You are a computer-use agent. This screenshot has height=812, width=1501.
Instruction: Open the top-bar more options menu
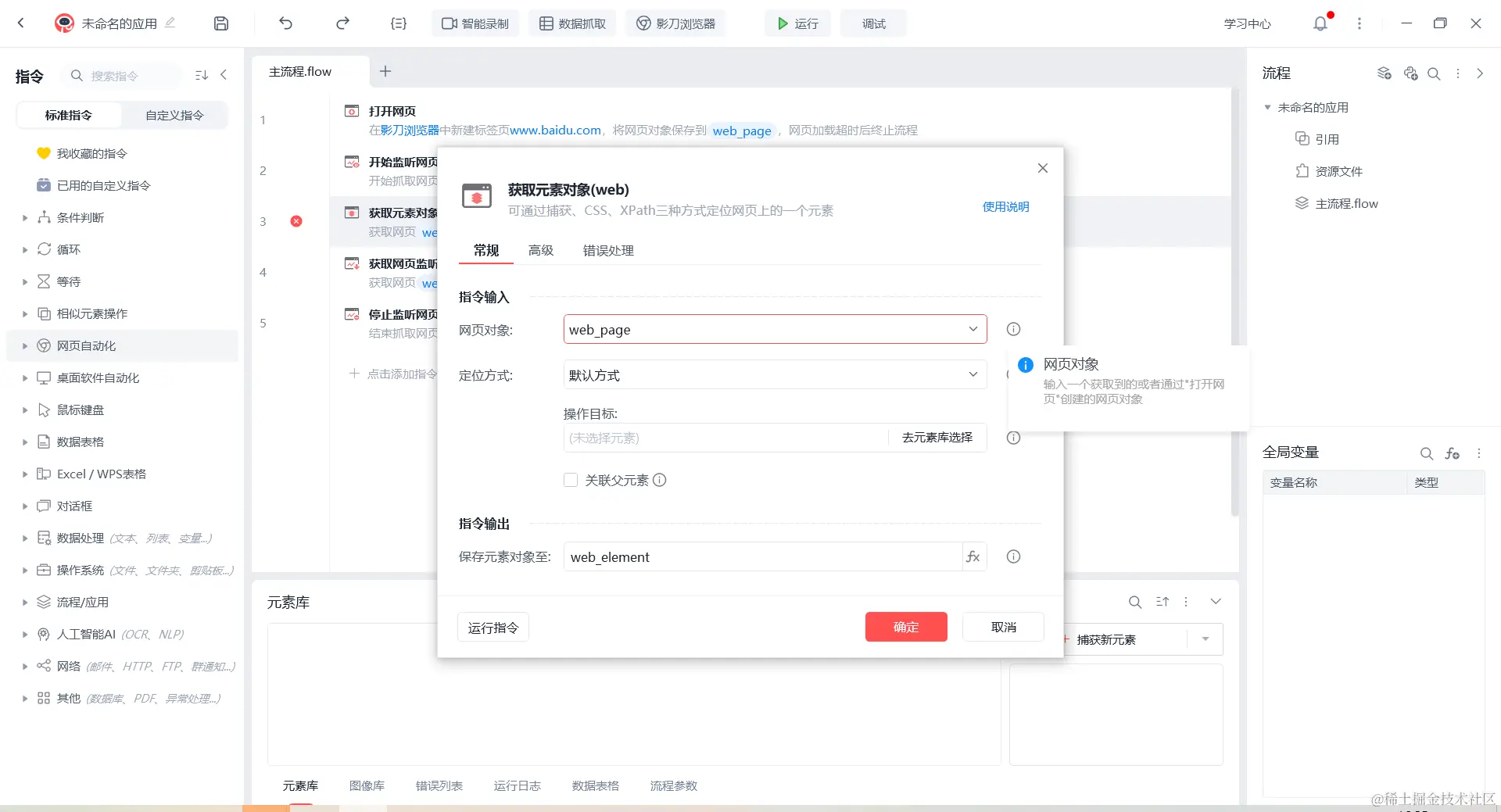[x=1359, y=23]
